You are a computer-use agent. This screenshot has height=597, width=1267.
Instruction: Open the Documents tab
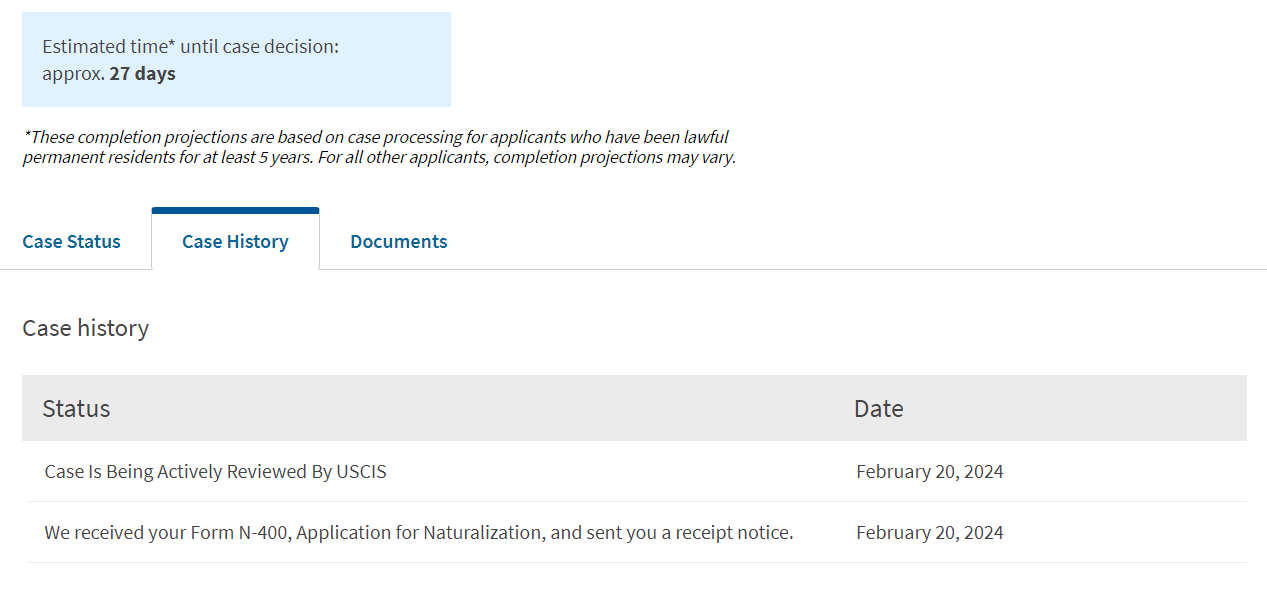coord(398,242)
